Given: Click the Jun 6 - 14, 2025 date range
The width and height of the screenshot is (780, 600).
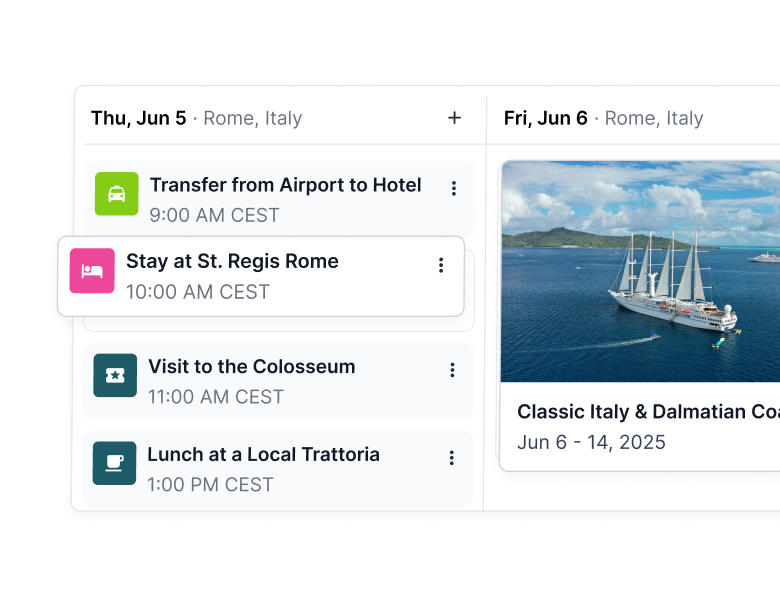Looking at the screenshot, I should (x=591, y=442).
